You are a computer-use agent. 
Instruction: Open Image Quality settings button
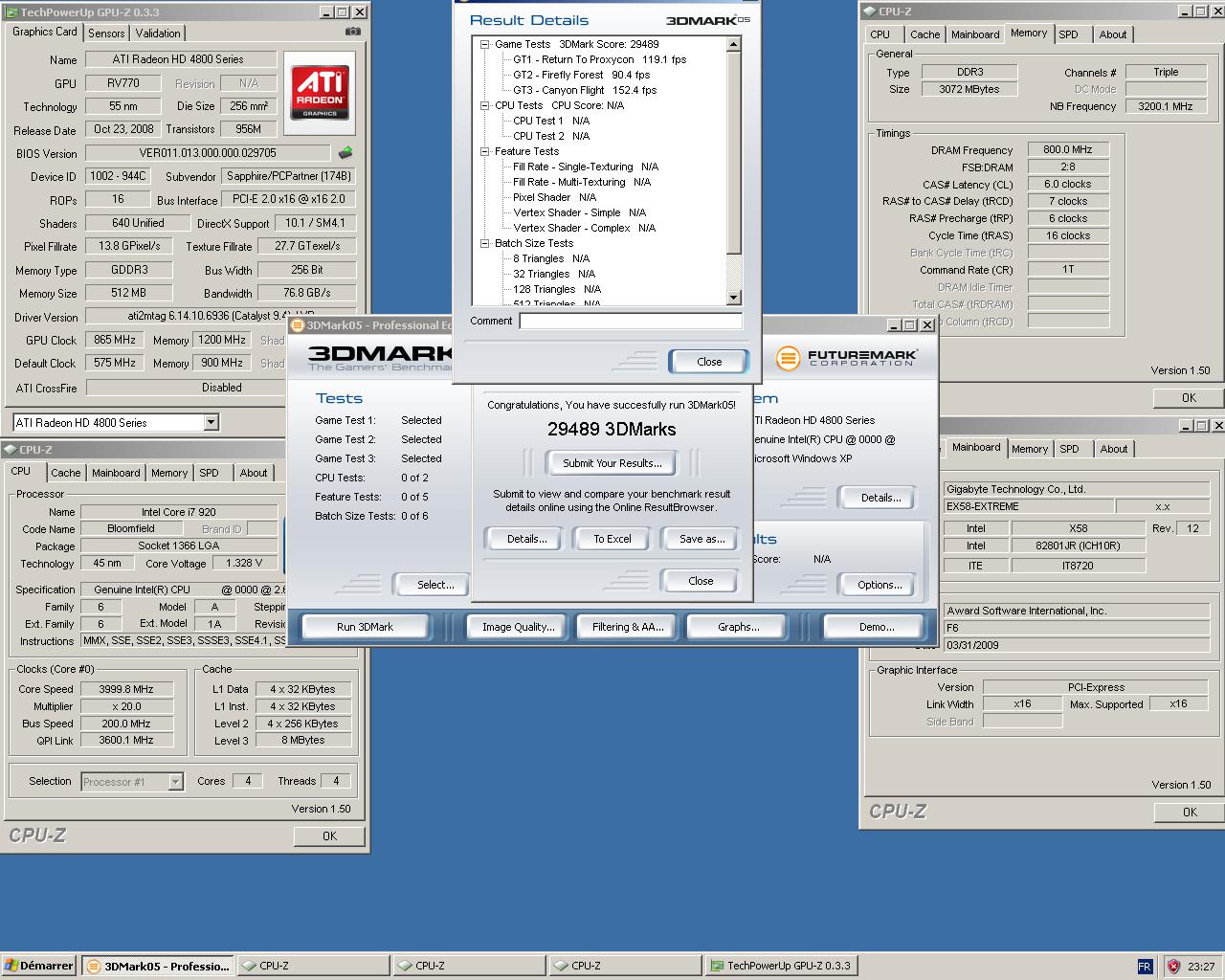pos(518,627)
